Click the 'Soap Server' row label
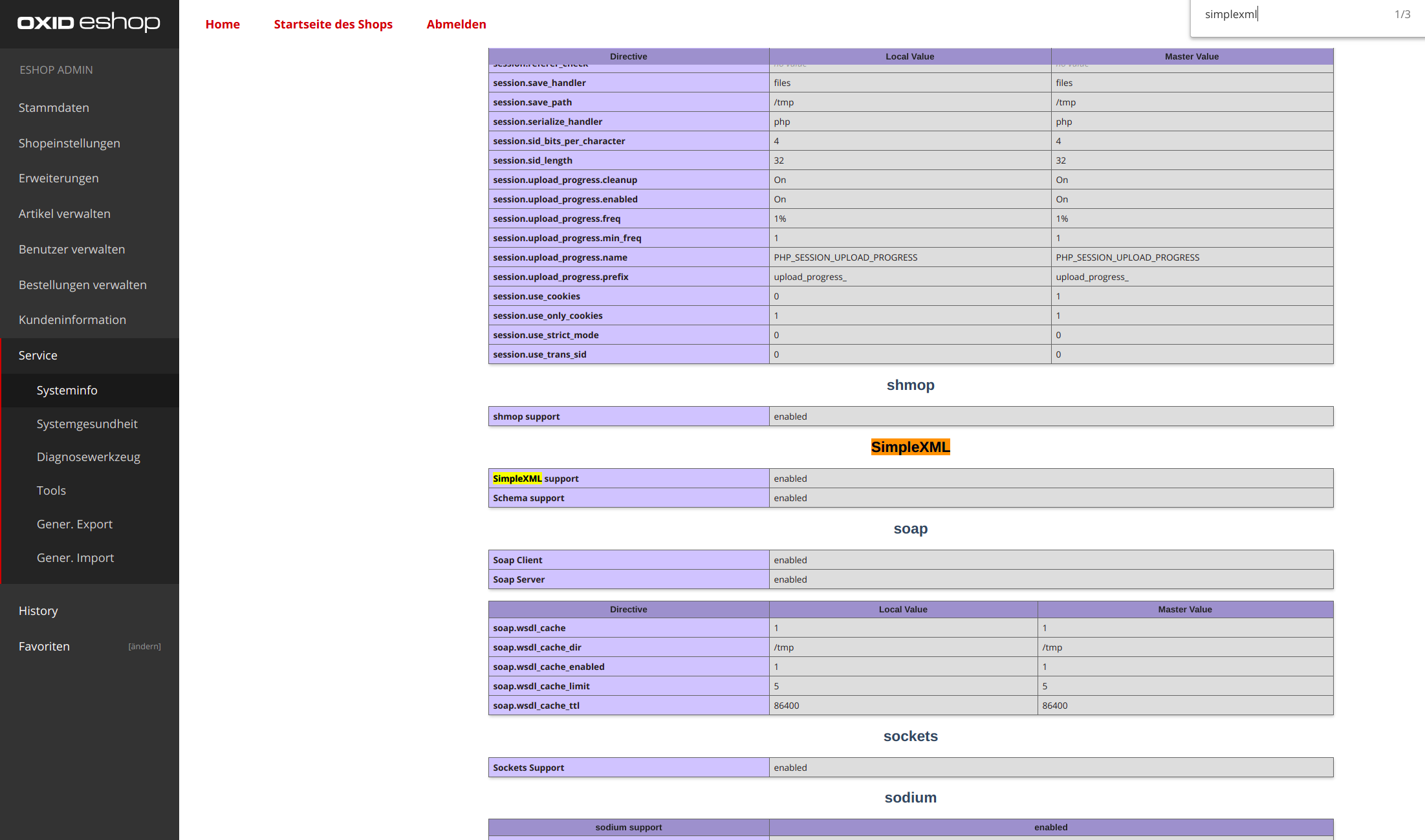Viewport: 1425px width, 840px height. pos(519,579)
